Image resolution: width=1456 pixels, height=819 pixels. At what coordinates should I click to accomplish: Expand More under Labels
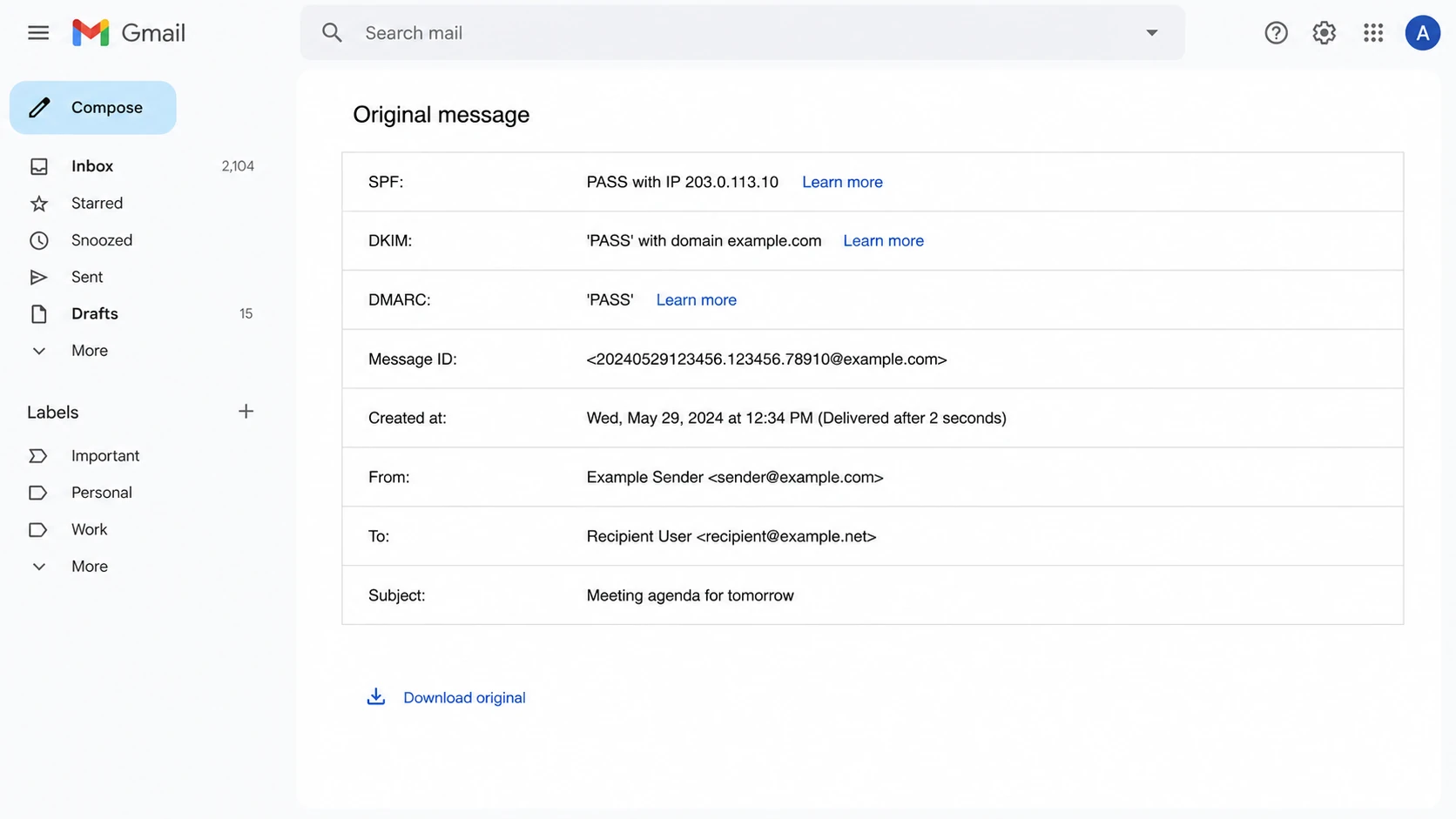90,567
